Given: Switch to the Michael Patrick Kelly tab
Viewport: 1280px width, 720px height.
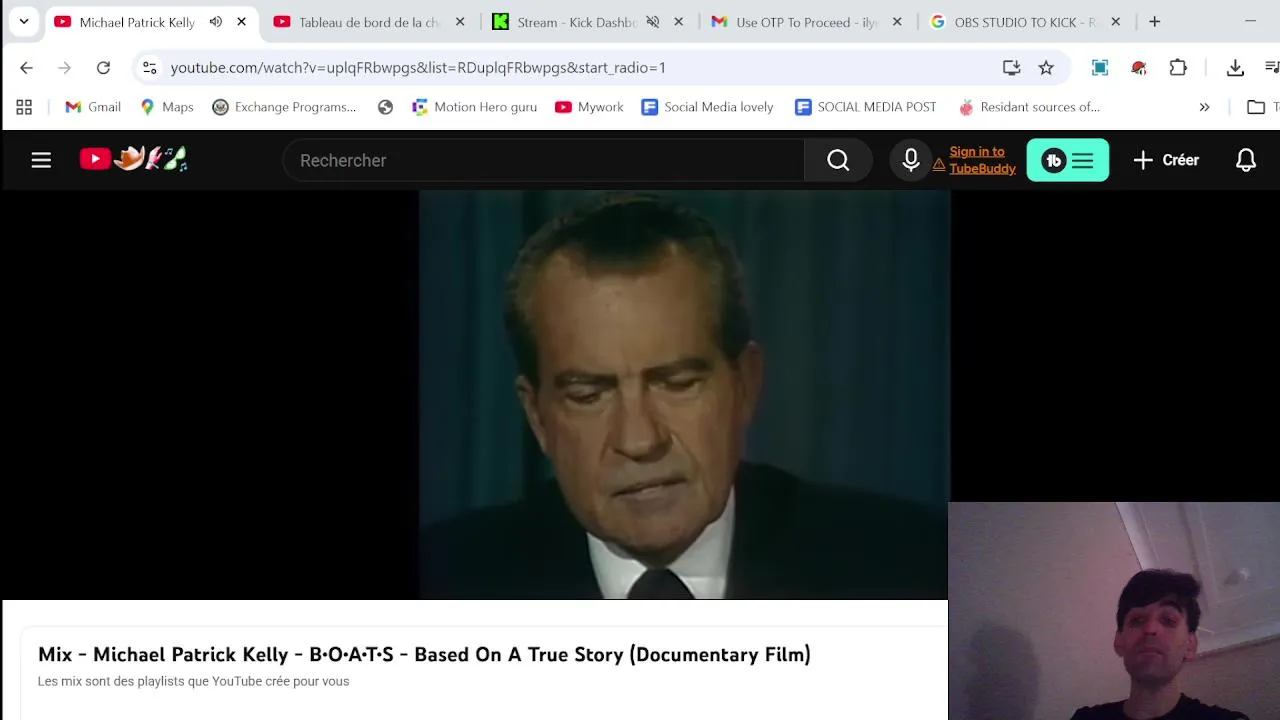Looking at the screenshot, I should [x=137, y=22].
